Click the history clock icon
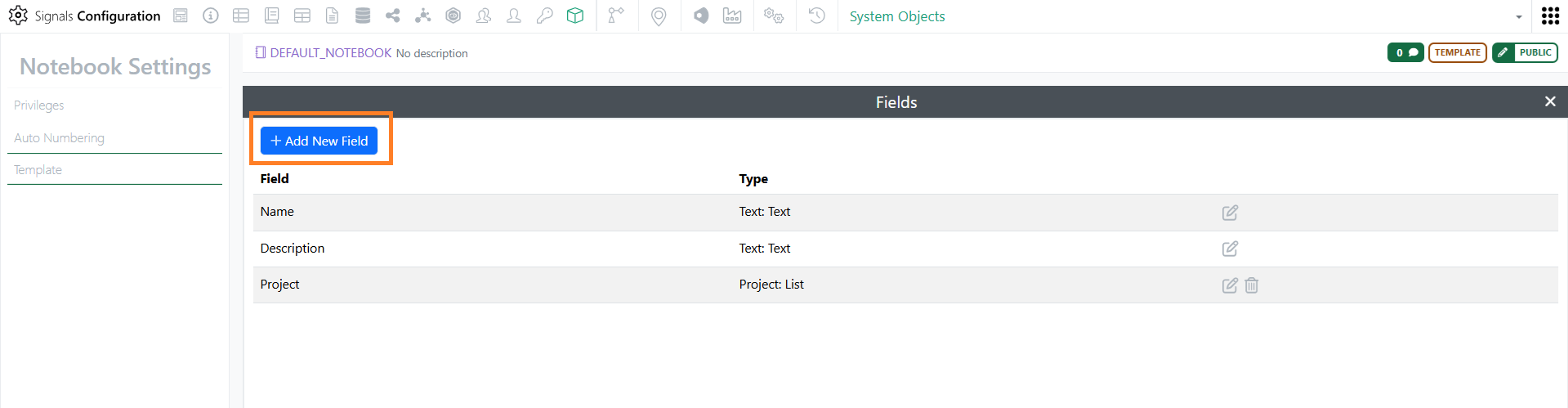The image size is (1568, 408). [816, 16]
